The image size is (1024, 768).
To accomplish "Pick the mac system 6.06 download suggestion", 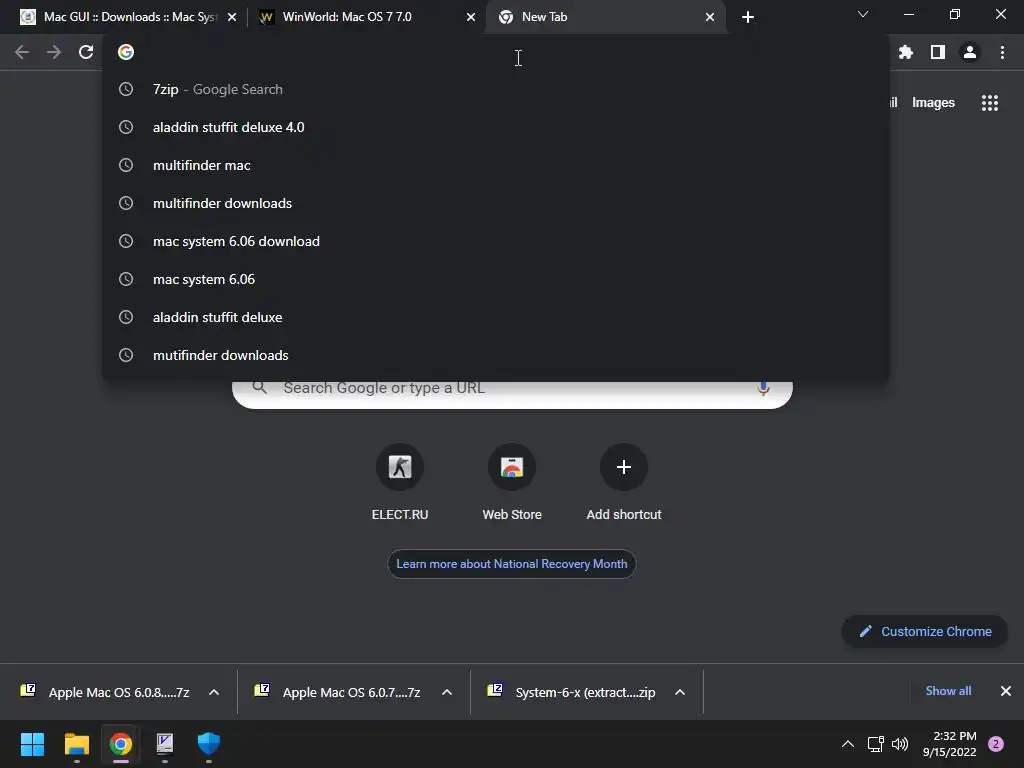I will click(x=496, y=241).
